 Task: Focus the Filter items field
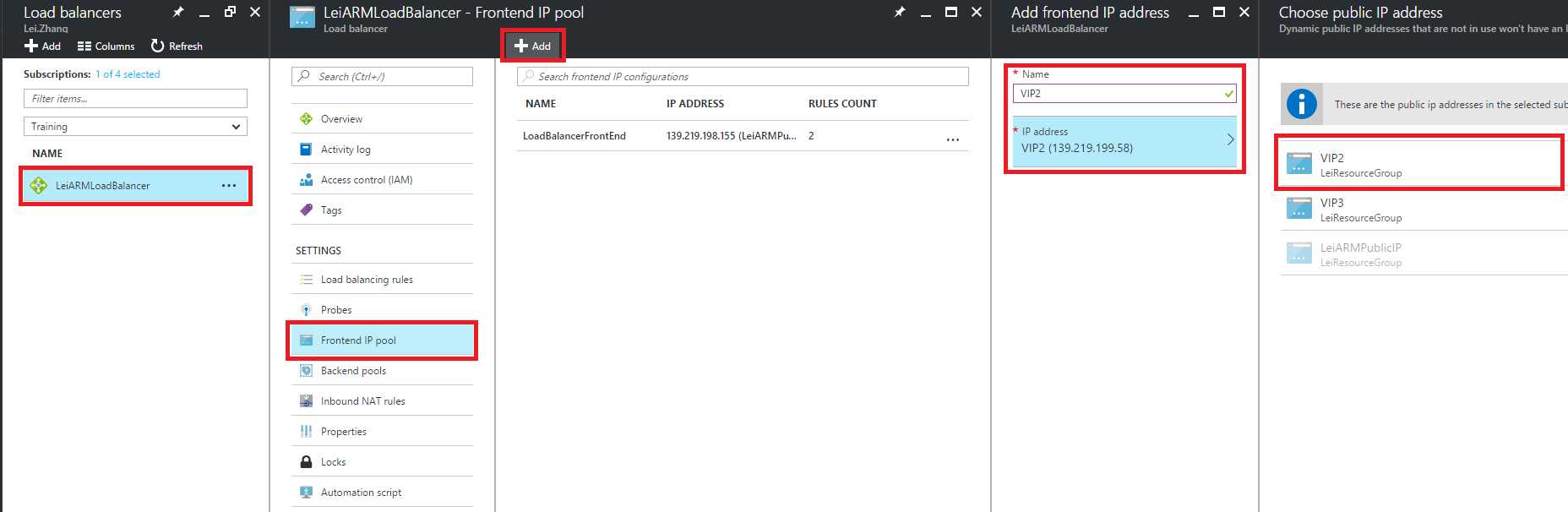click(135, 99)
